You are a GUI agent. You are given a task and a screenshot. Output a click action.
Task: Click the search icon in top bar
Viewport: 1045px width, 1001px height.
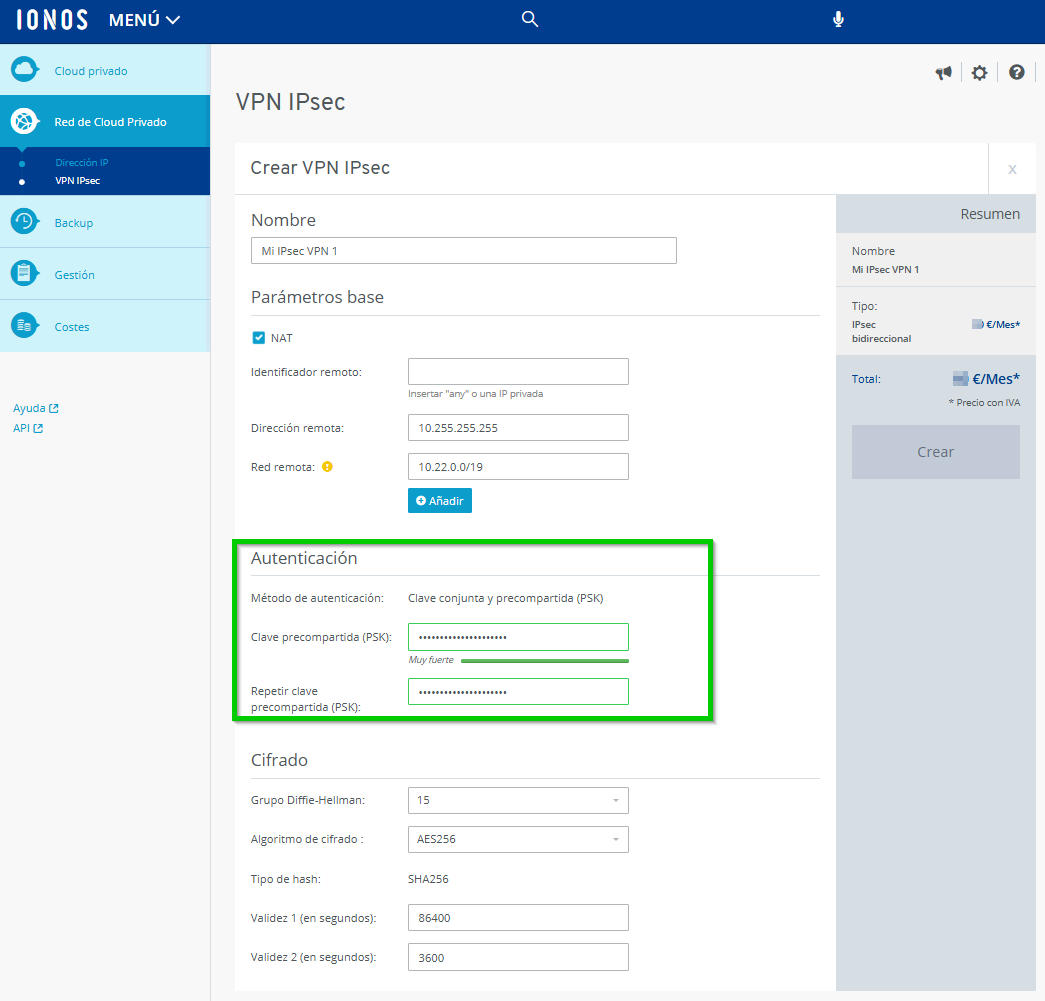(529, 18)
